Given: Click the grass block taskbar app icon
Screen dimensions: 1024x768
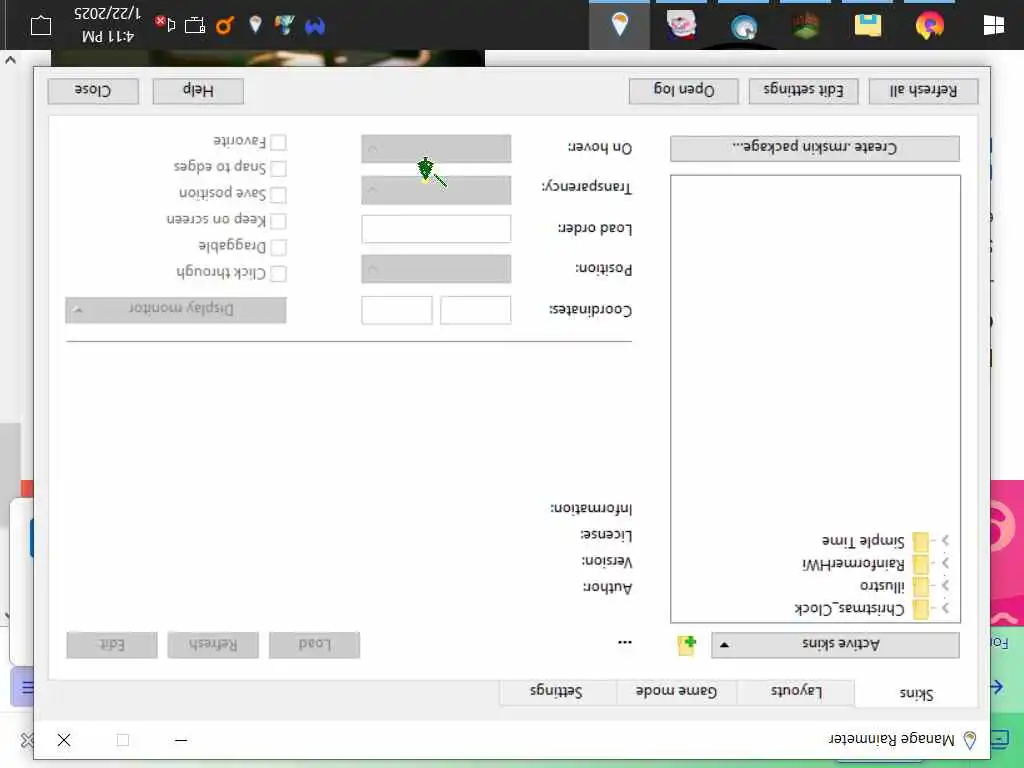Looking at the screenshot, I should (x=806, y=25).
